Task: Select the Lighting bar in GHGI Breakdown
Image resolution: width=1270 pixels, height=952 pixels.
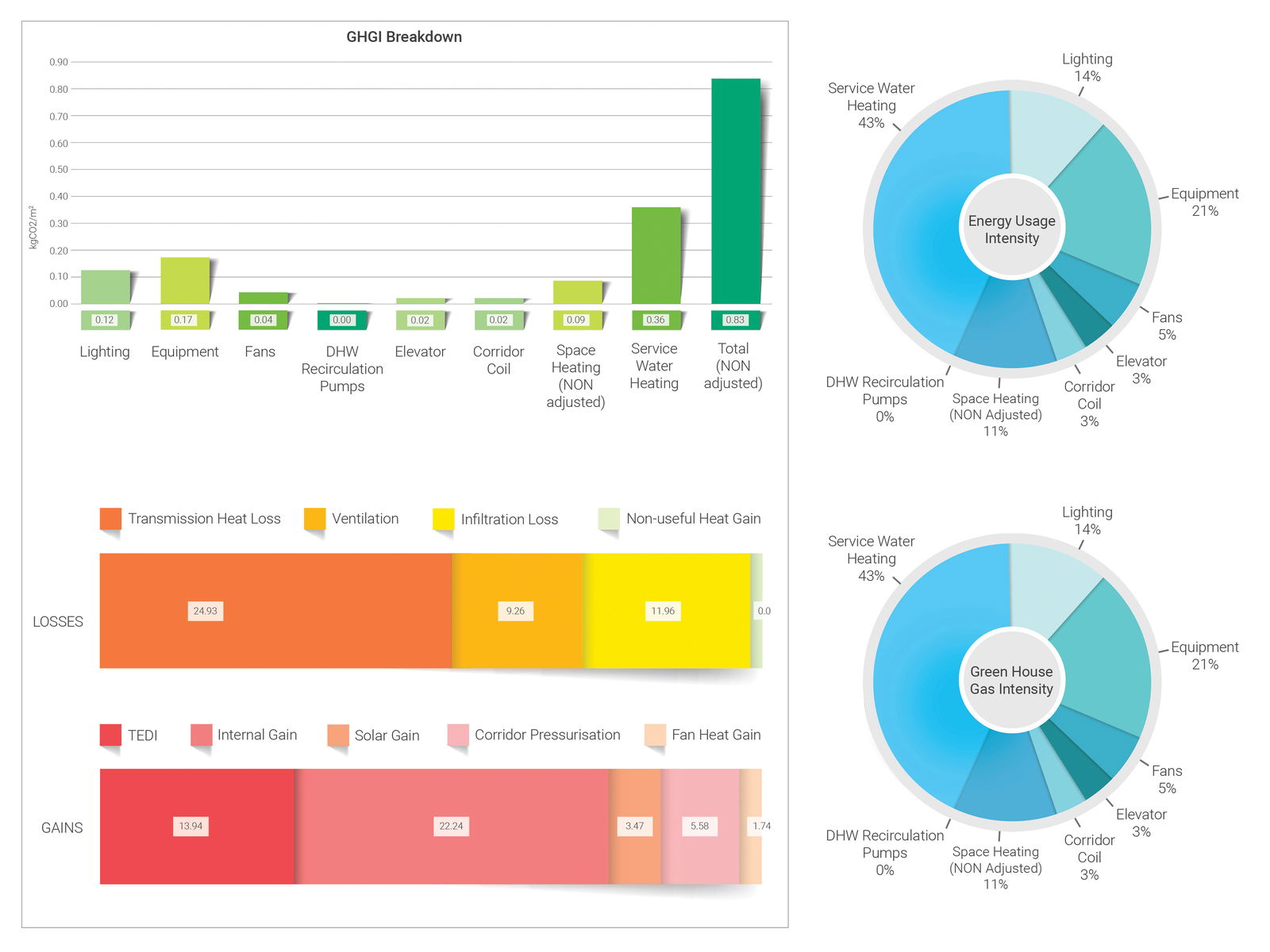Action: (x=106, y=287)
